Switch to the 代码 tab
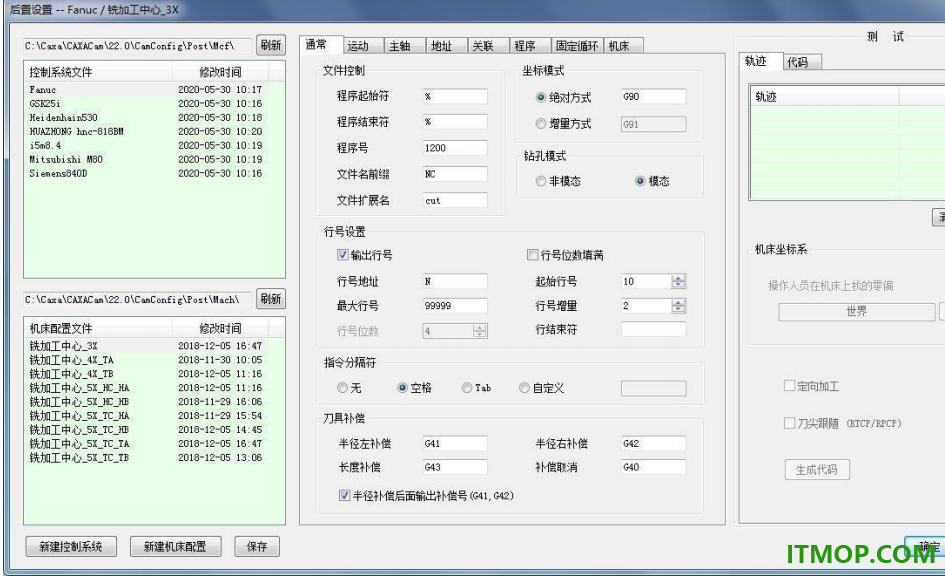 [x=802, y=62]
